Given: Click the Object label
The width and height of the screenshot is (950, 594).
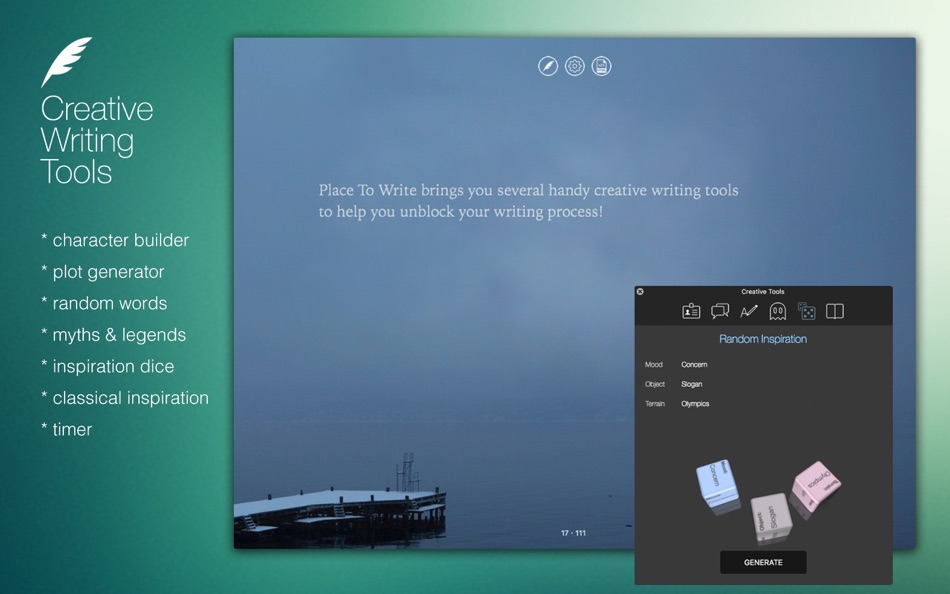Looking at the screenshot, I should pos(655,384).
